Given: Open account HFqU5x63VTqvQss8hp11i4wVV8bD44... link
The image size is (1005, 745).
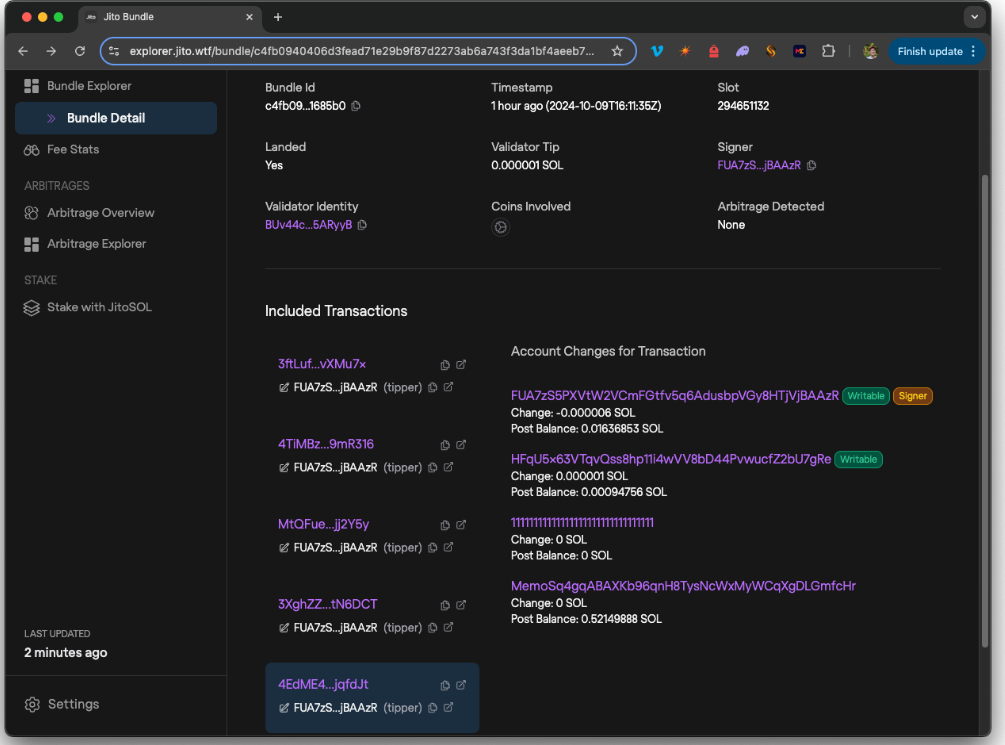Looking at the screenshot, I should click(x=670, y=460).
